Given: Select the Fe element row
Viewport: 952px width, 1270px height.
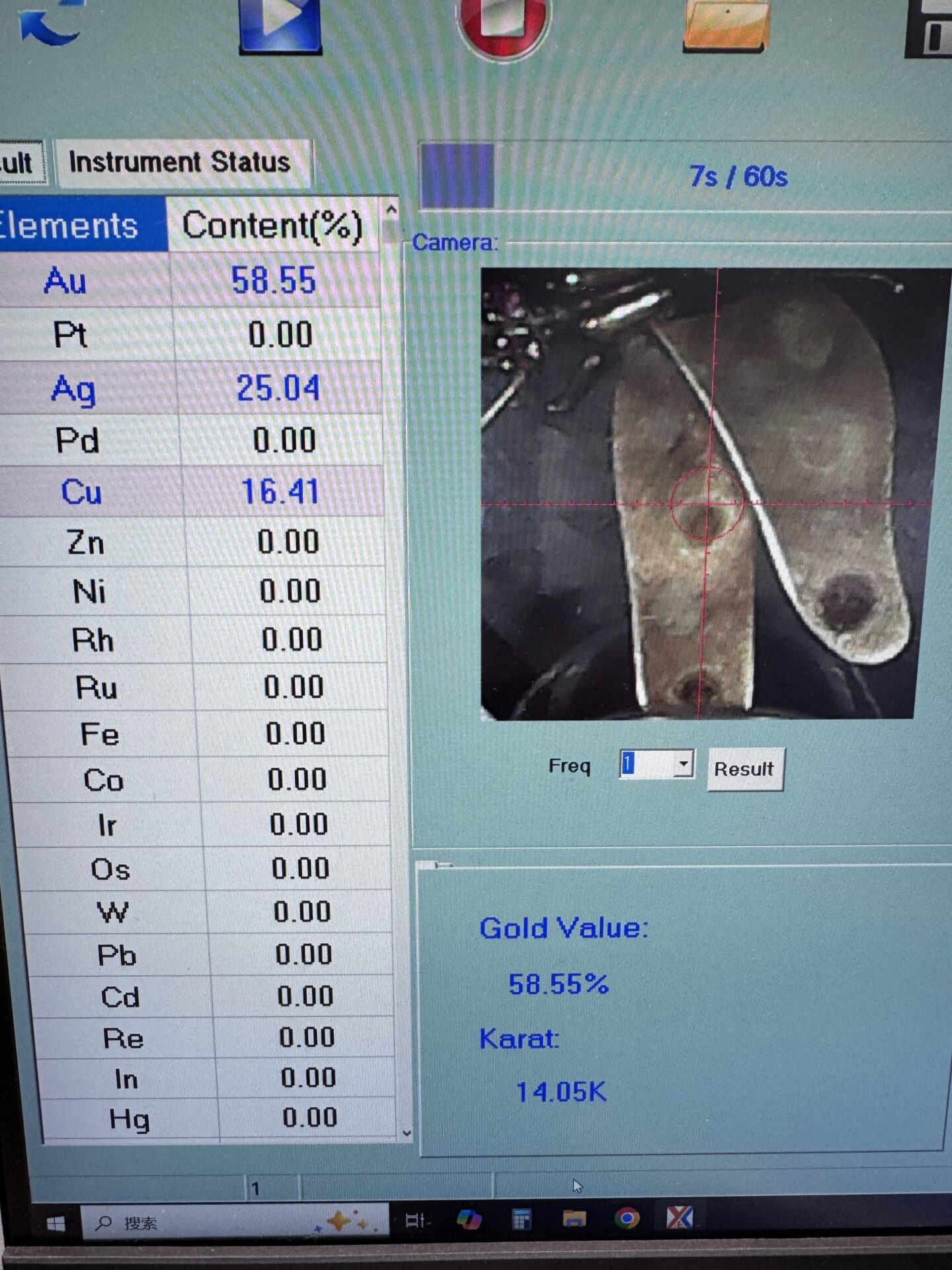Looking at the screenshot, I should [x=198, y=734].
